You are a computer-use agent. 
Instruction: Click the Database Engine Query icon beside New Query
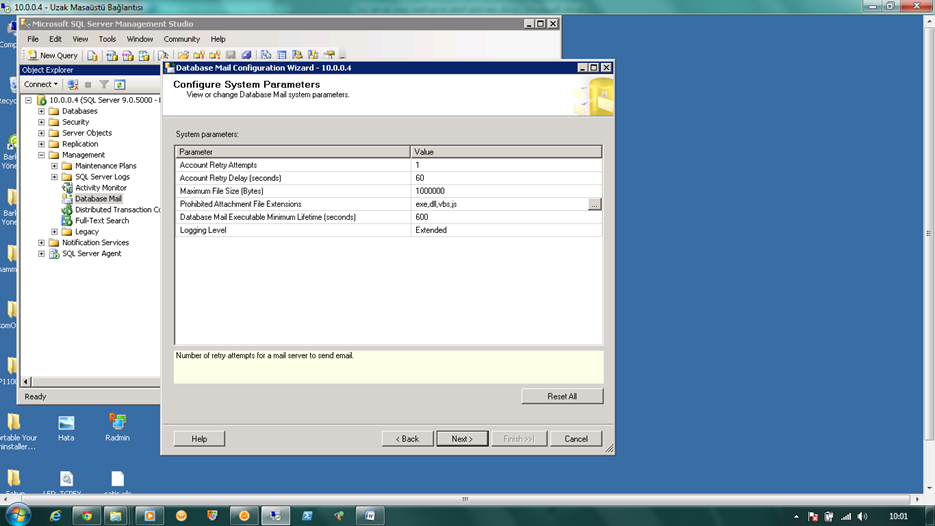tap(92, 55)
